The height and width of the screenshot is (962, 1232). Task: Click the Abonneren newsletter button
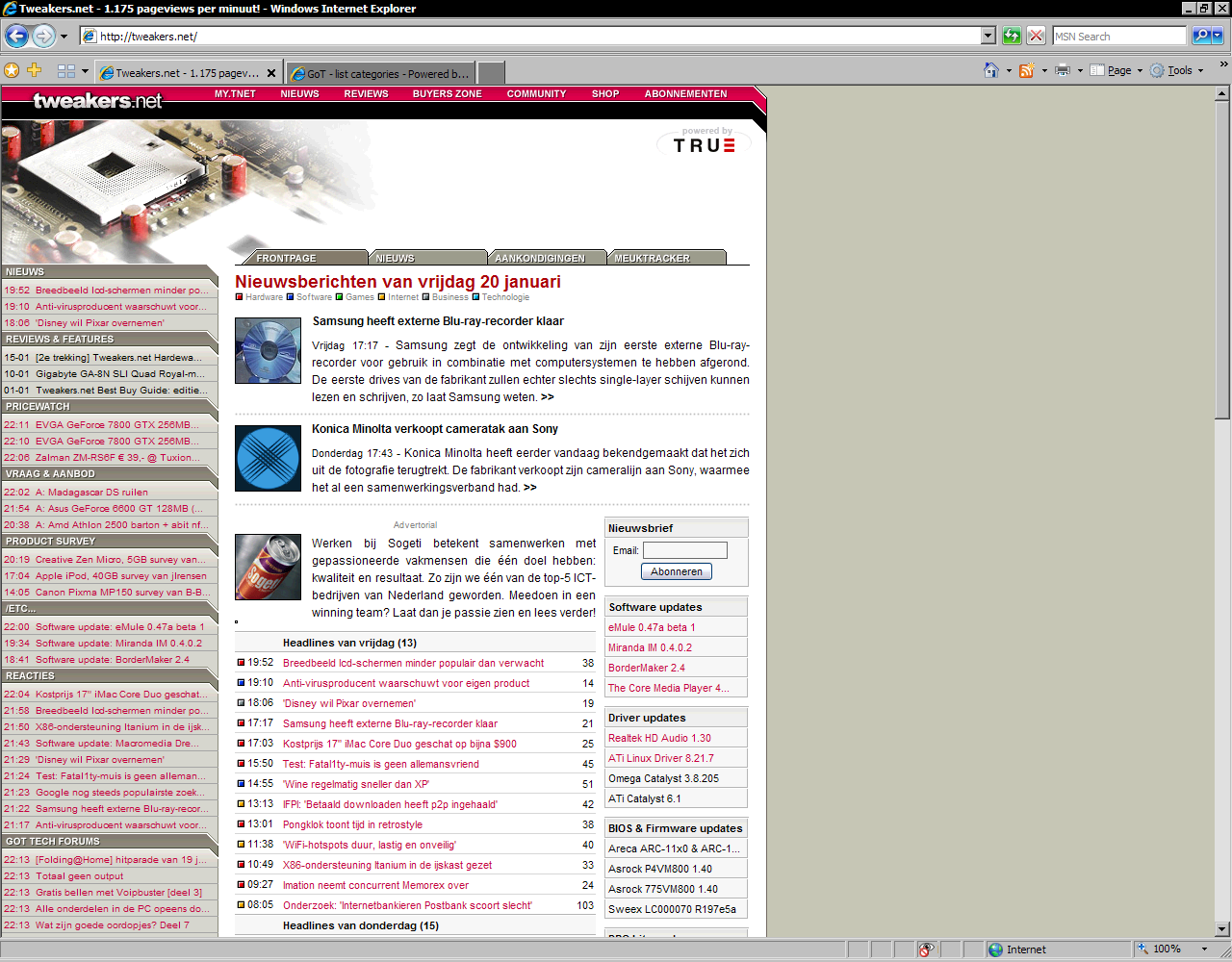(x=677, y=571)
